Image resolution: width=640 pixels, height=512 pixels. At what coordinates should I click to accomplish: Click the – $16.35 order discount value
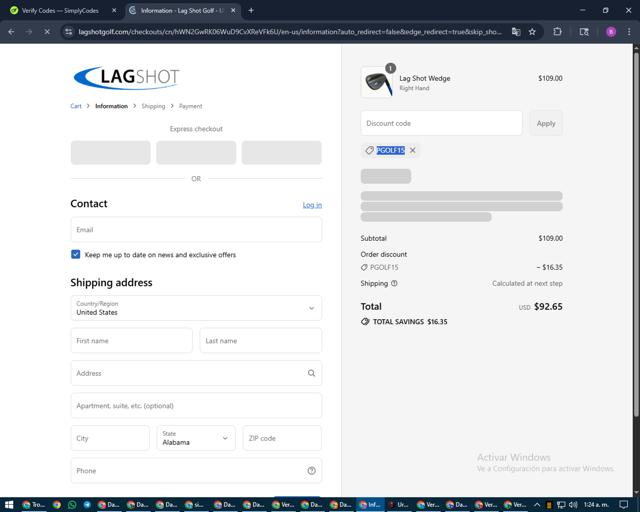click(549, 267)
